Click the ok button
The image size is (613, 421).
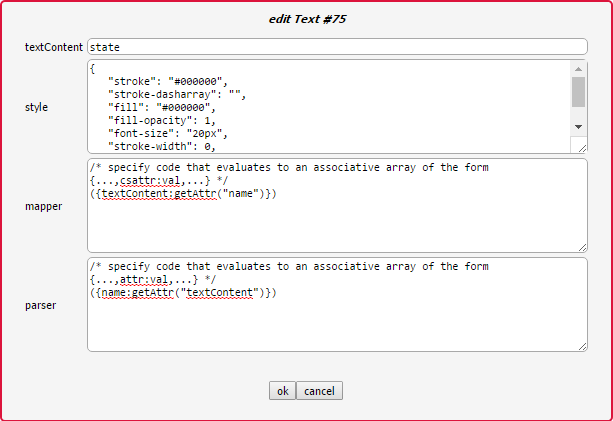point(282,391)
